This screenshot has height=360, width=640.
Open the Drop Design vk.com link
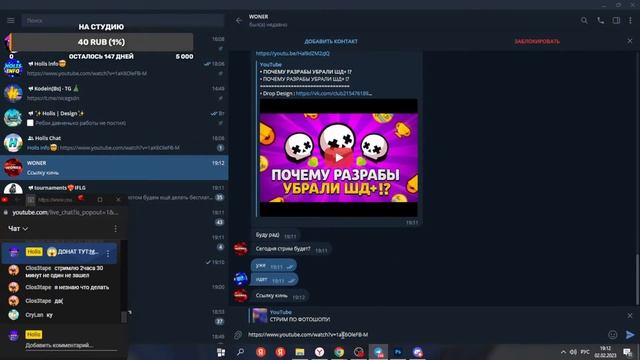click(333, 93)
